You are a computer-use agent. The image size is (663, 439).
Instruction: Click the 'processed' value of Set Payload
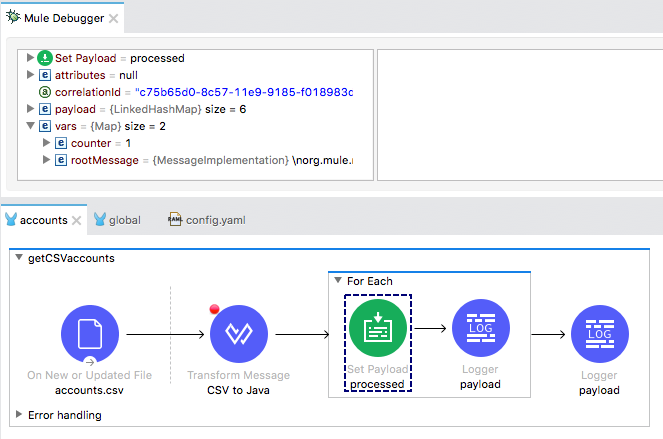157,58
